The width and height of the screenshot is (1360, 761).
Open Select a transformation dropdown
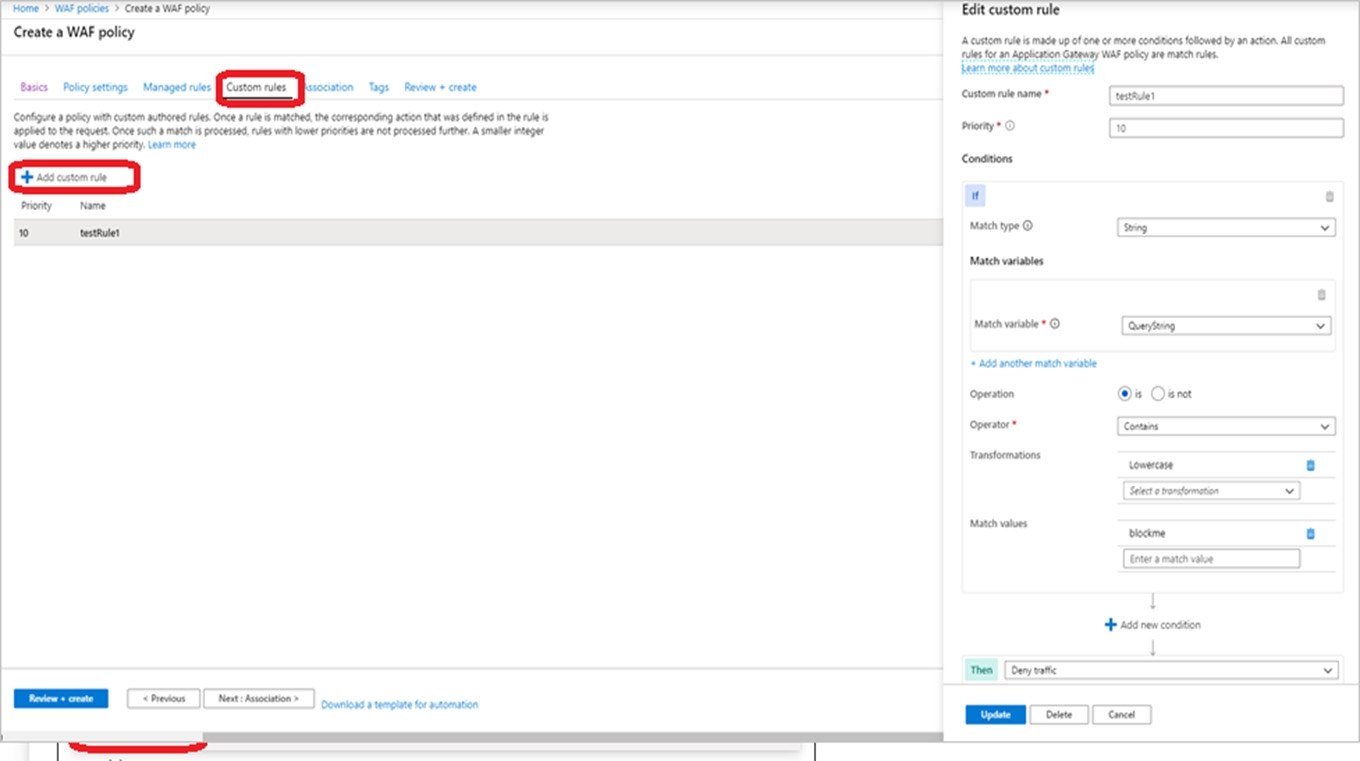[1211, 491]
